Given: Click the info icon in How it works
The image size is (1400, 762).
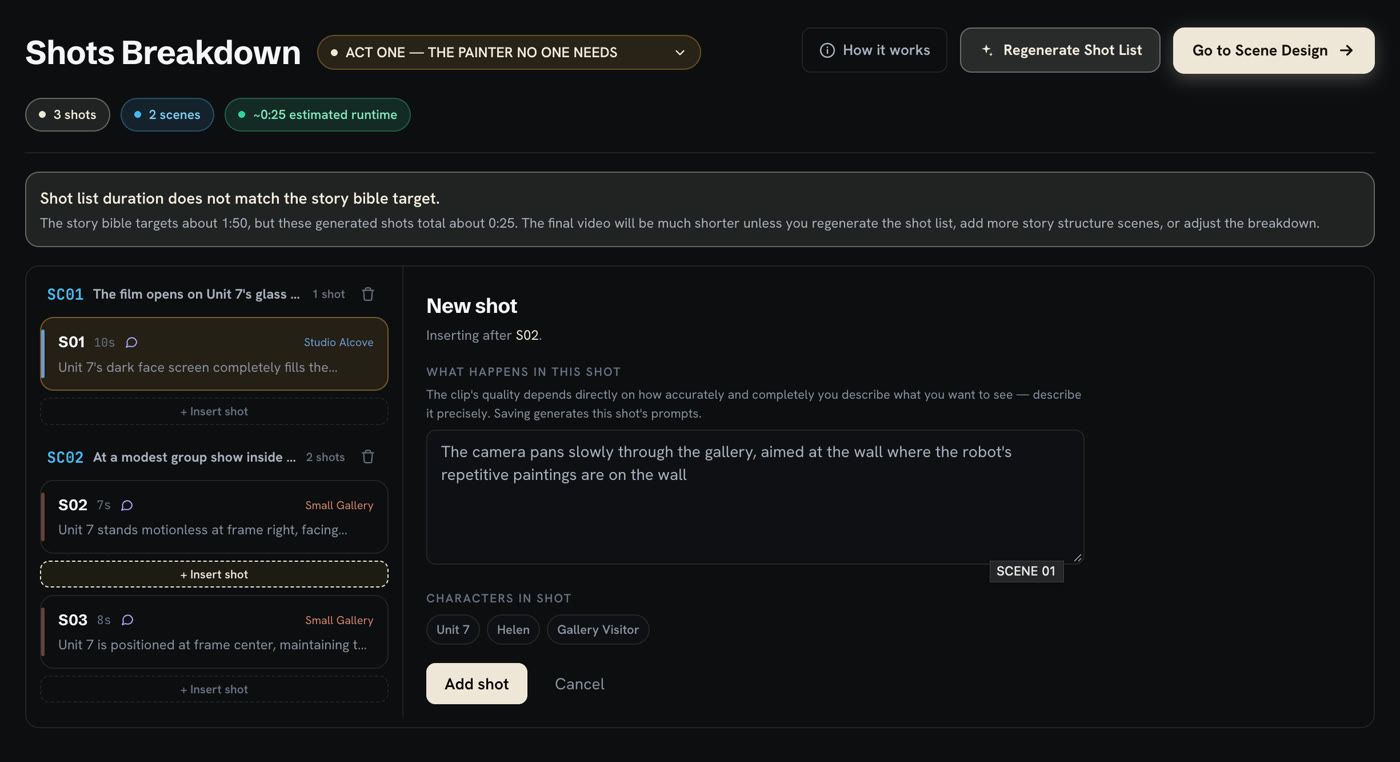Looking at the screenshot, I should (827, 50).
